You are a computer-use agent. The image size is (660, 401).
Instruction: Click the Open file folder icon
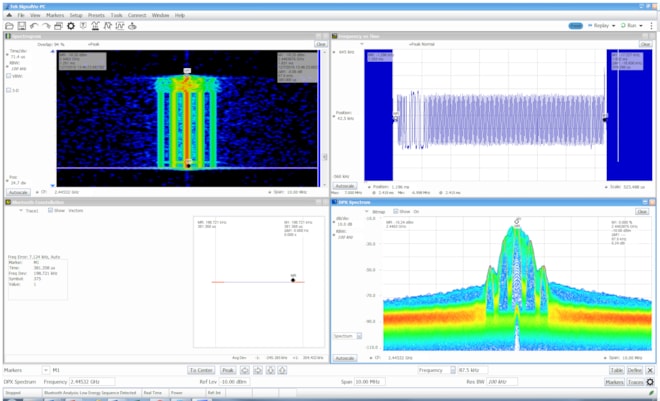tap(10, 25)
